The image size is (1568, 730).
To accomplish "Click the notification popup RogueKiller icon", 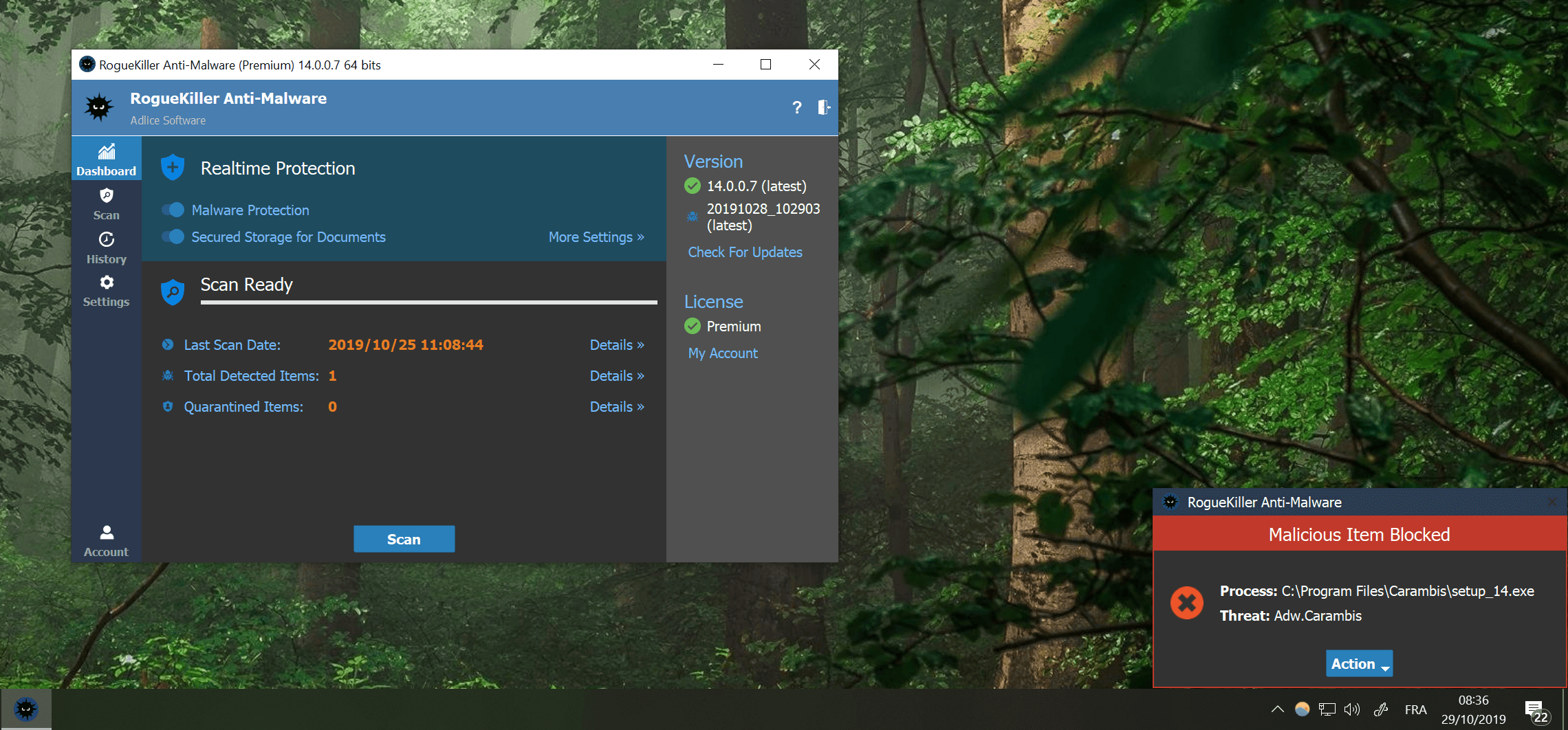I will point(1170,502).
